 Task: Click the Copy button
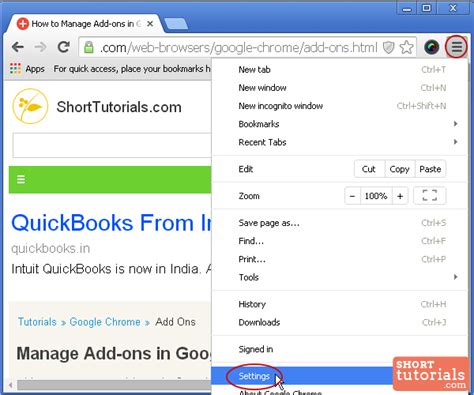pos(399,169)
